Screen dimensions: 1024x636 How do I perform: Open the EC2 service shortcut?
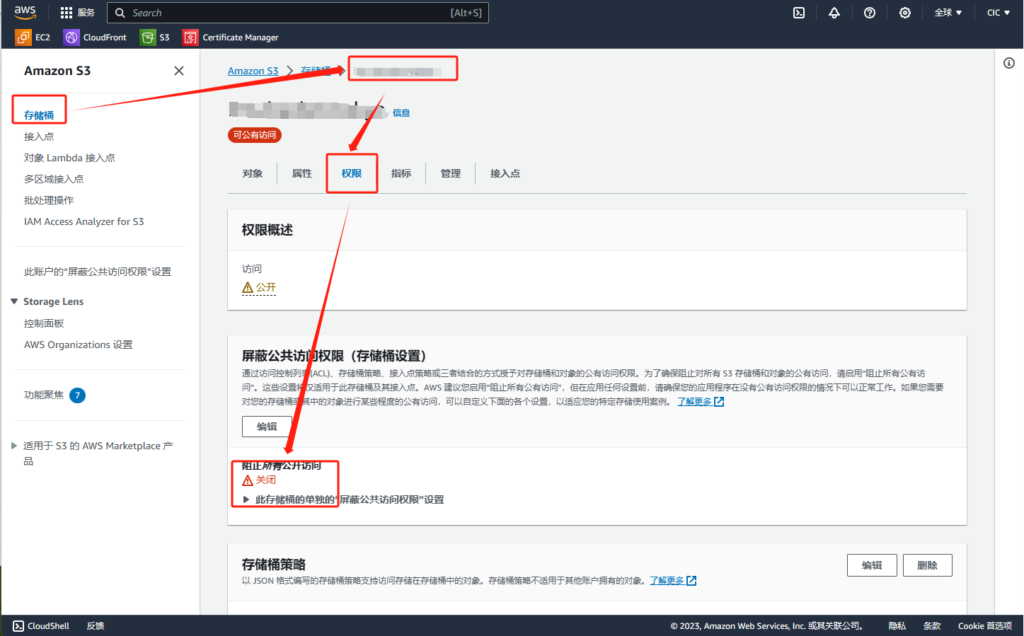(x=33, y=38)
